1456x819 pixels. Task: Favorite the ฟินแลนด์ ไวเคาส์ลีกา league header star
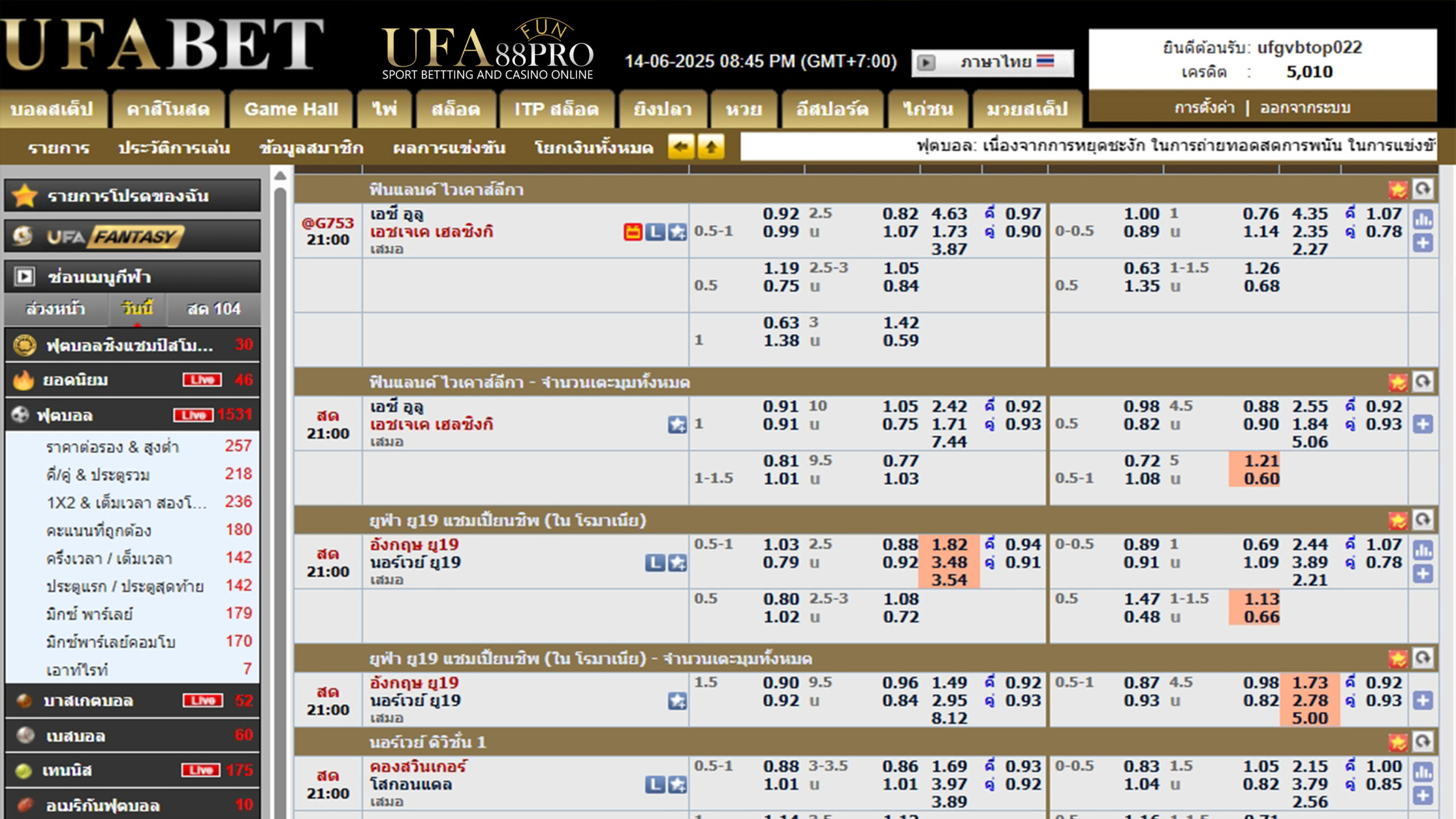point(1398,189)
